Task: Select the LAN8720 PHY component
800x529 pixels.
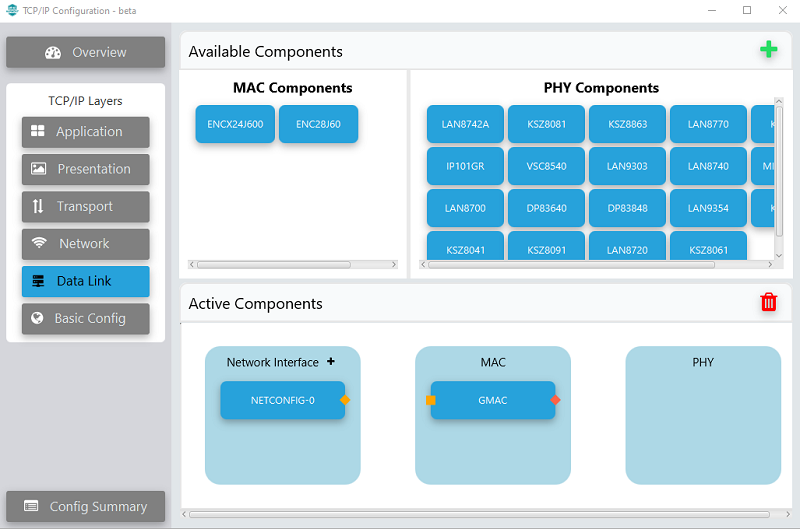Action: pyautogui.click(x=628, y=246)
